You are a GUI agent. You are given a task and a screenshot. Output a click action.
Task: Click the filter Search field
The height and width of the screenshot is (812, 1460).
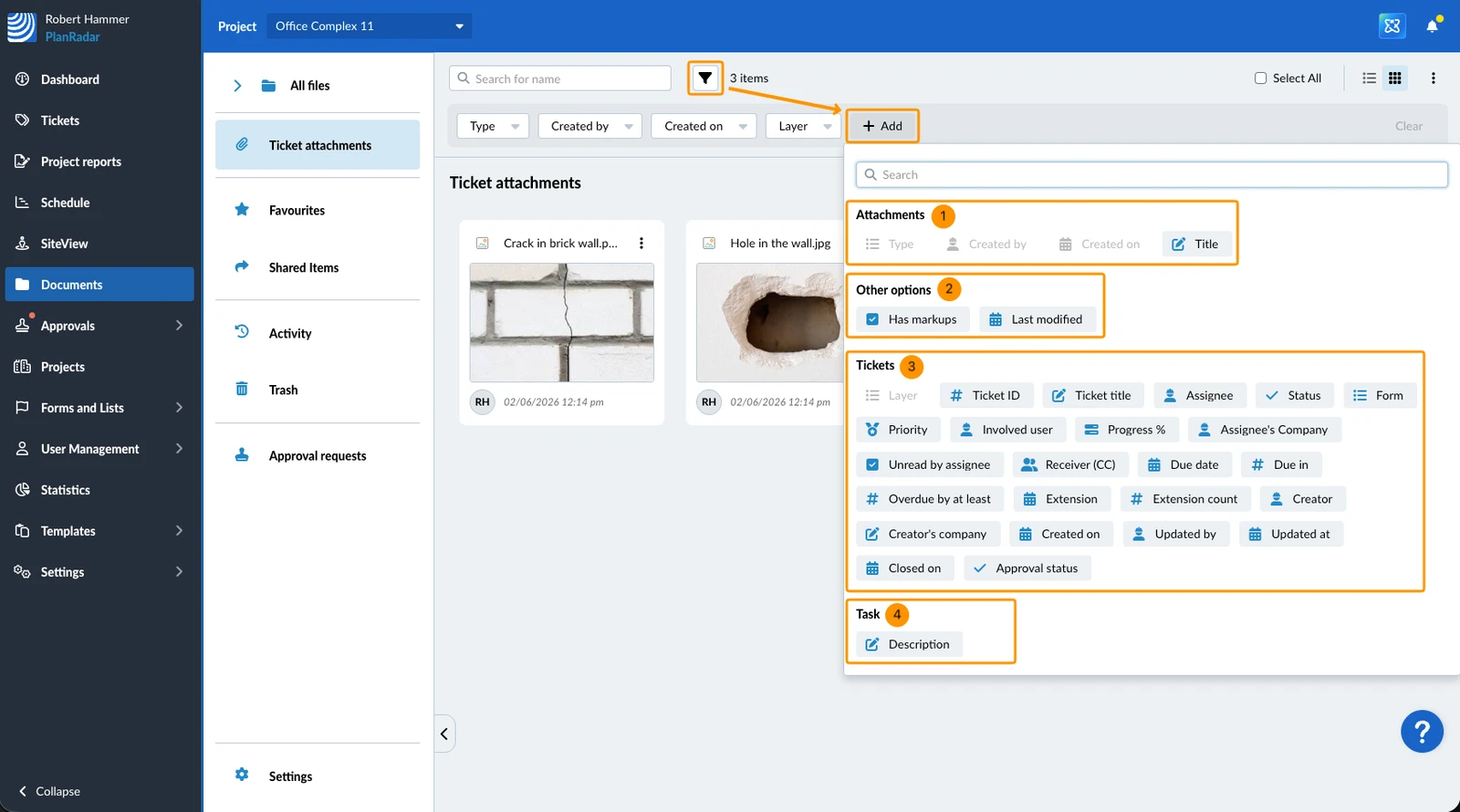(1152, 174)
